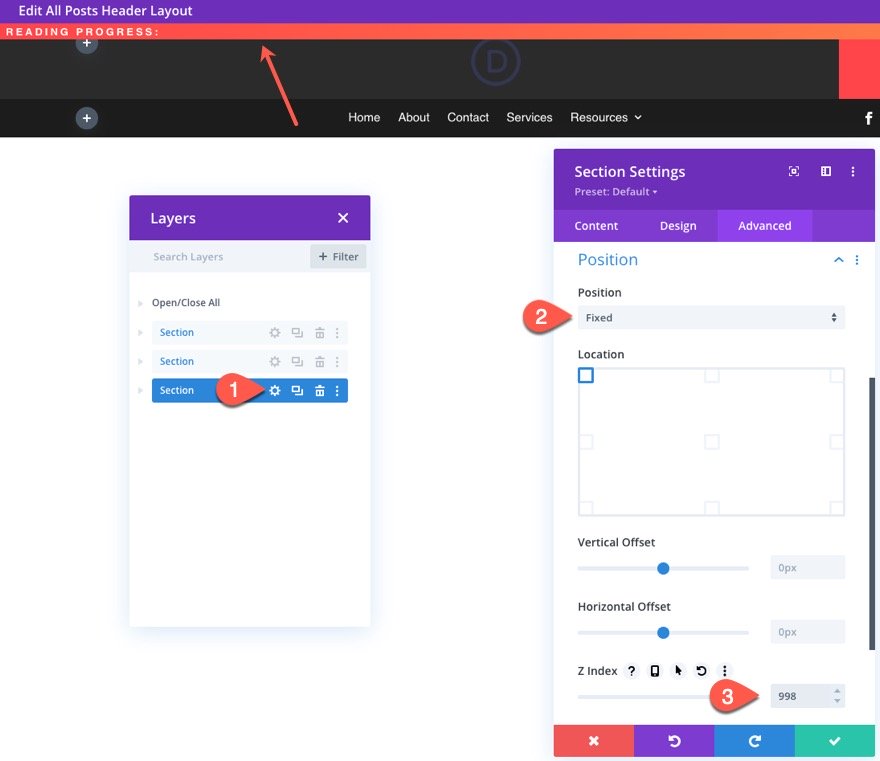The width and height of the screenshot is (880, 761).
Task: Open more options of highlighted Section layer
Action: pos(337,391)
